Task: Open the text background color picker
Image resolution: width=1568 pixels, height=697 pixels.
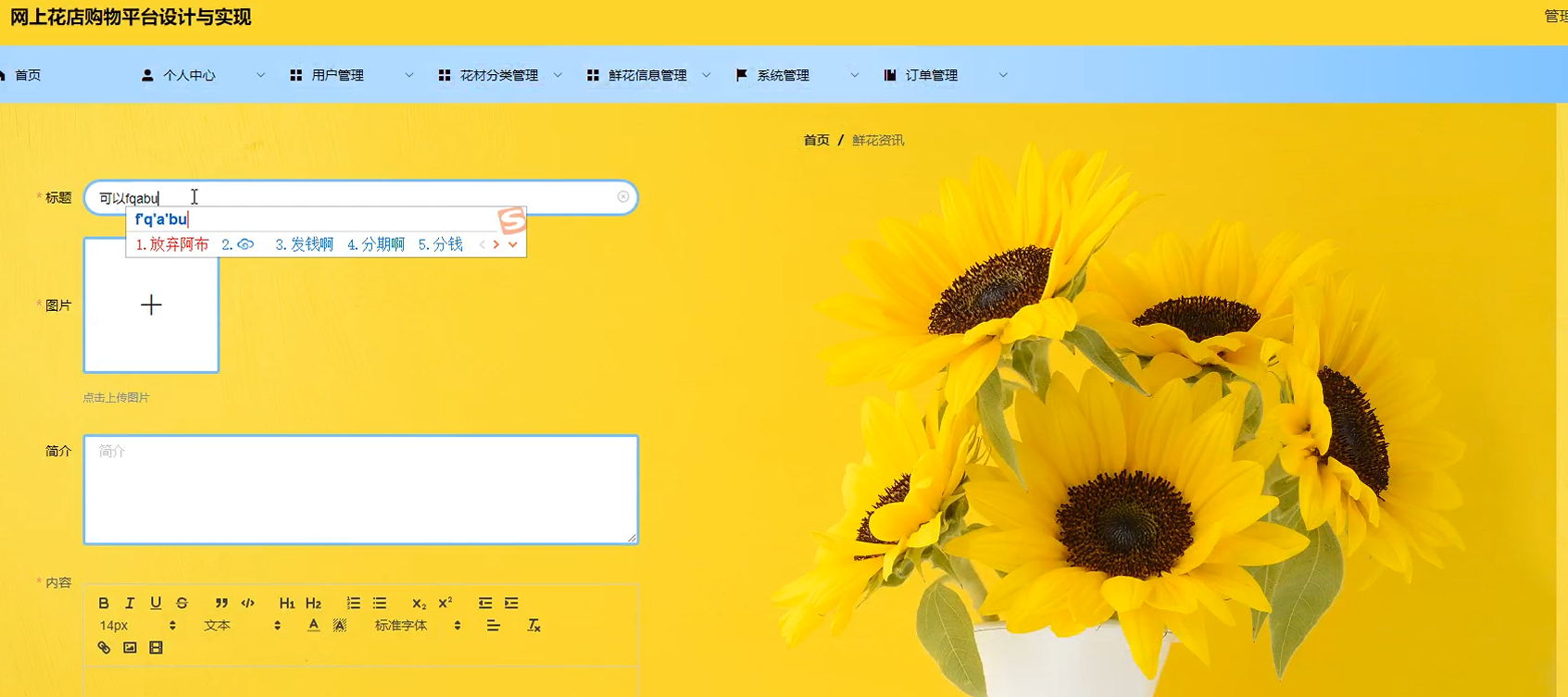Action: coord(340,626)
